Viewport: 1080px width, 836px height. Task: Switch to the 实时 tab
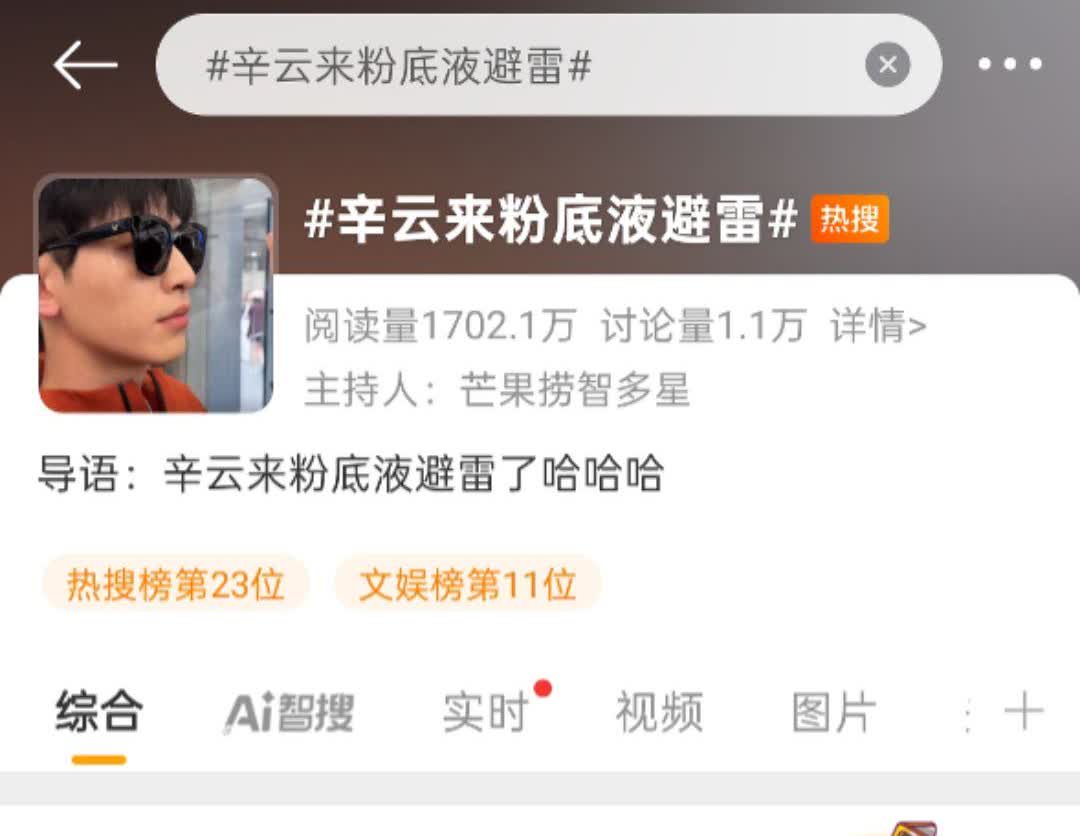[486, 712]
